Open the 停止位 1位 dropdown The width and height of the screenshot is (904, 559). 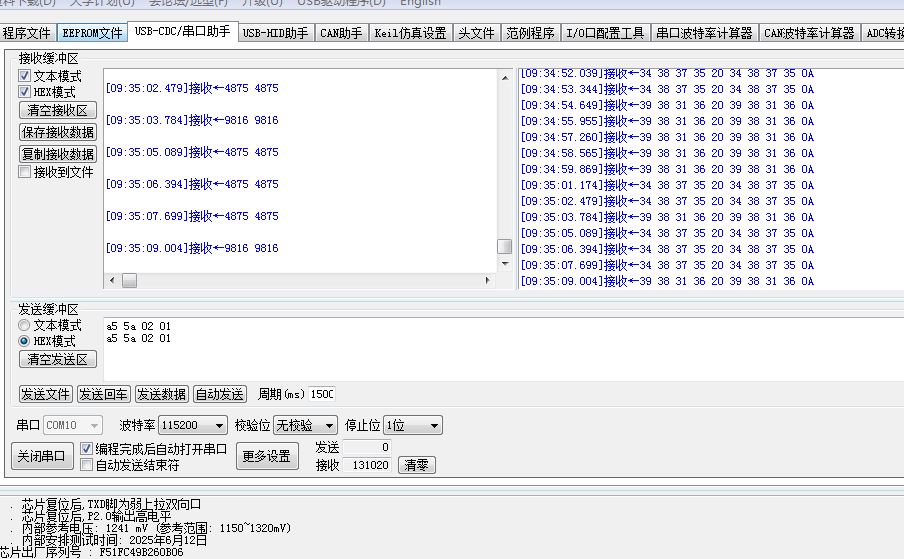coord(412,425)
